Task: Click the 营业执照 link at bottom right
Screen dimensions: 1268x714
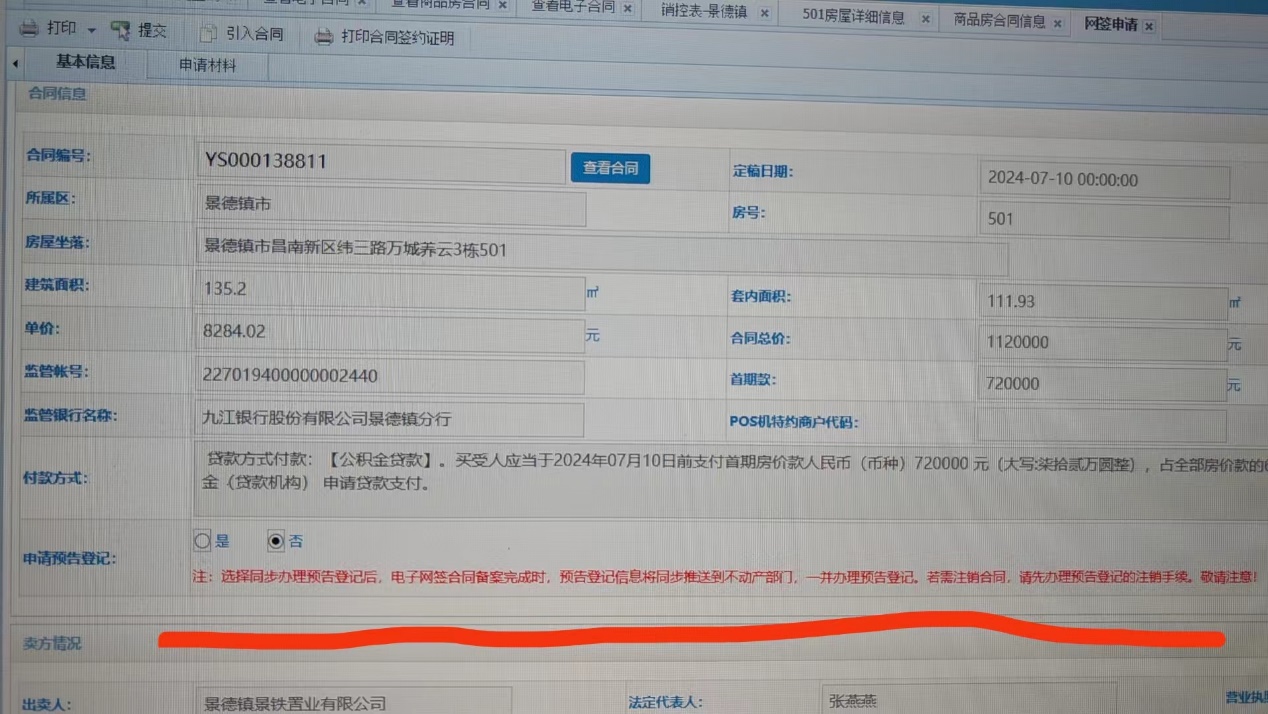Action: (x=1245, y=697)
